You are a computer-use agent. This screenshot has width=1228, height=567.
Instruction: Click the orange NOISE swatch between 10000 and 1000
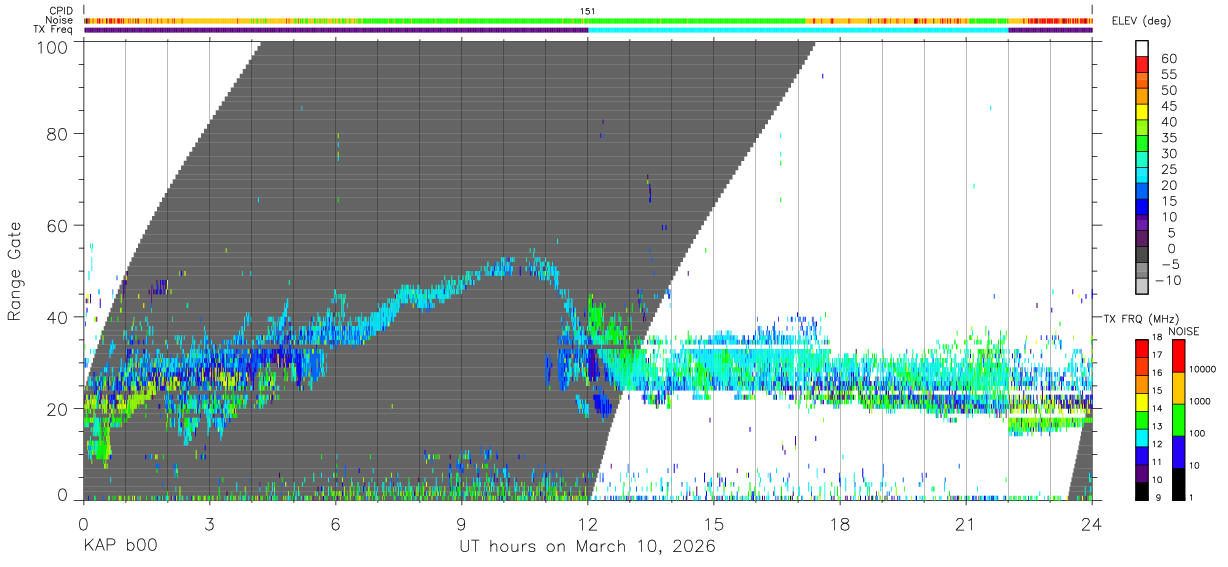pos(1180,387)
